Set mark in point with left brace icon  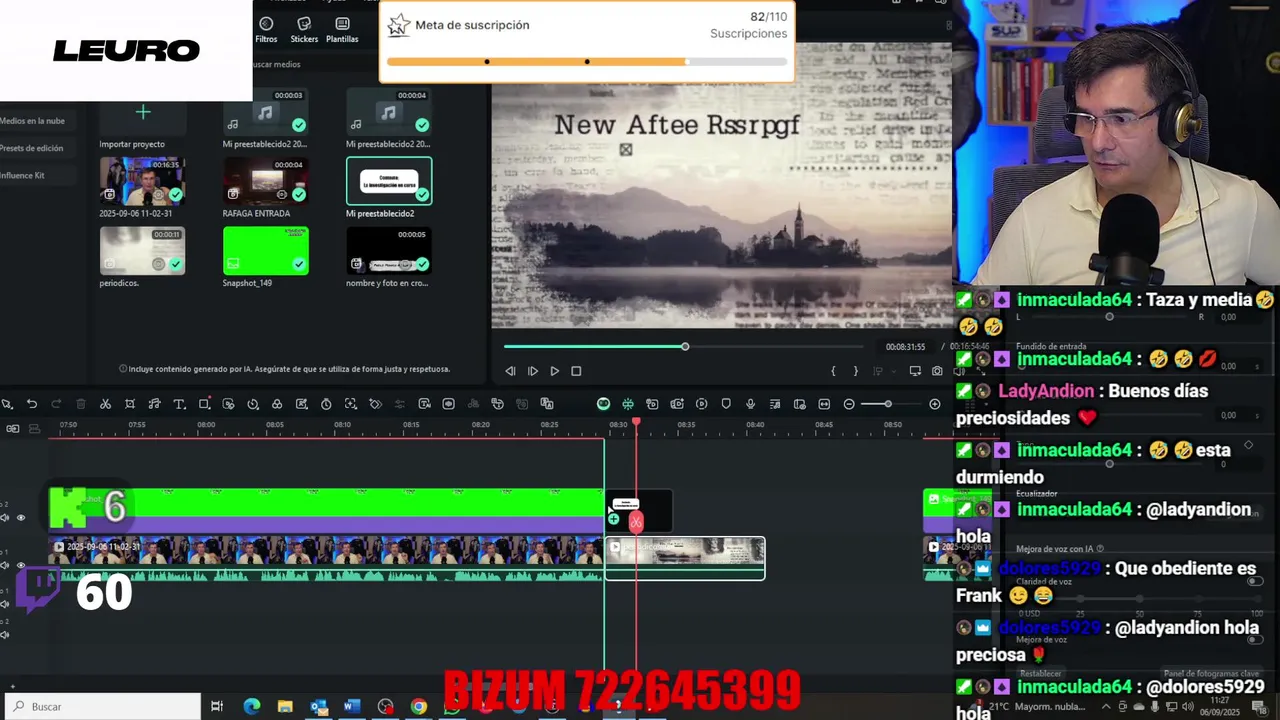[833, 371]
